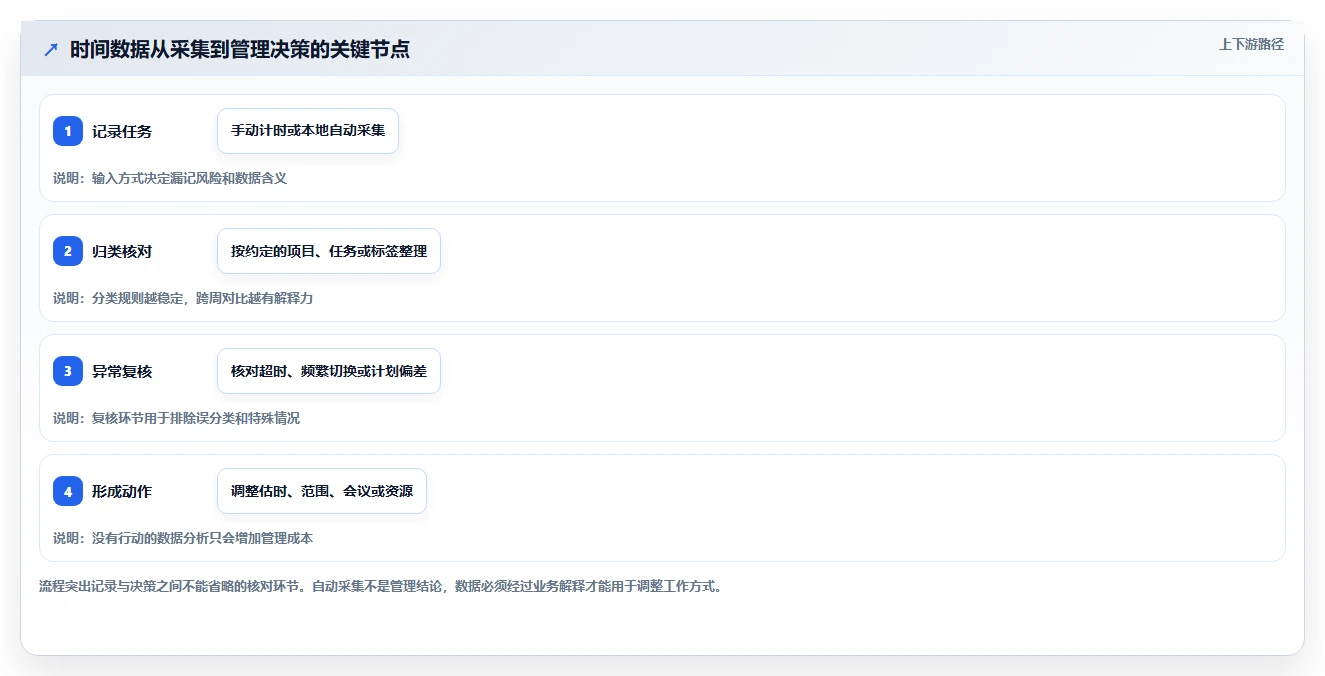Viewport: 1325px width, 676px height.
Task: Click the 形成动作 step label
Action: [x=122, y=491]
